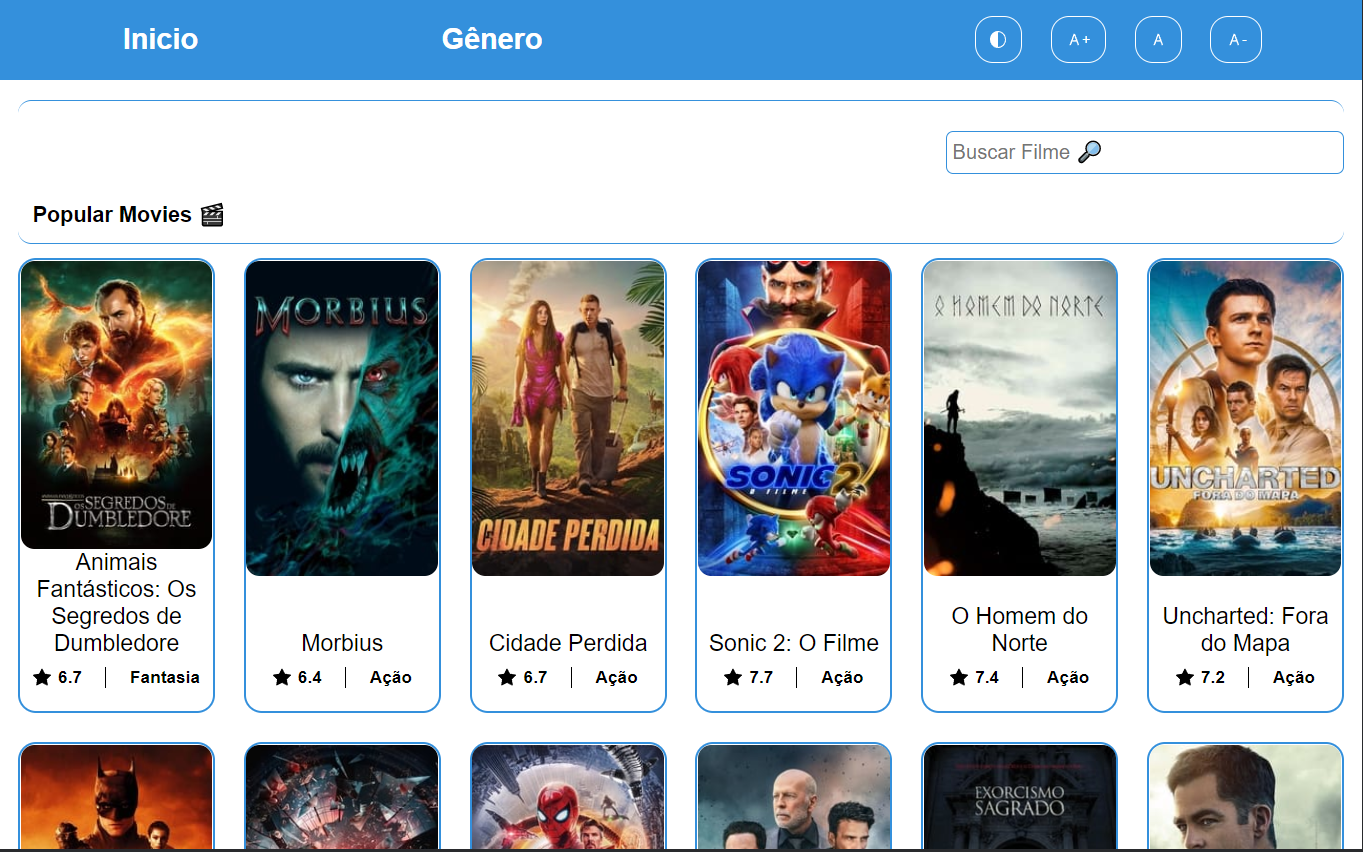Open the Inicio navigation link
This screenshot has width=1363, height=852.
(160, 39)
